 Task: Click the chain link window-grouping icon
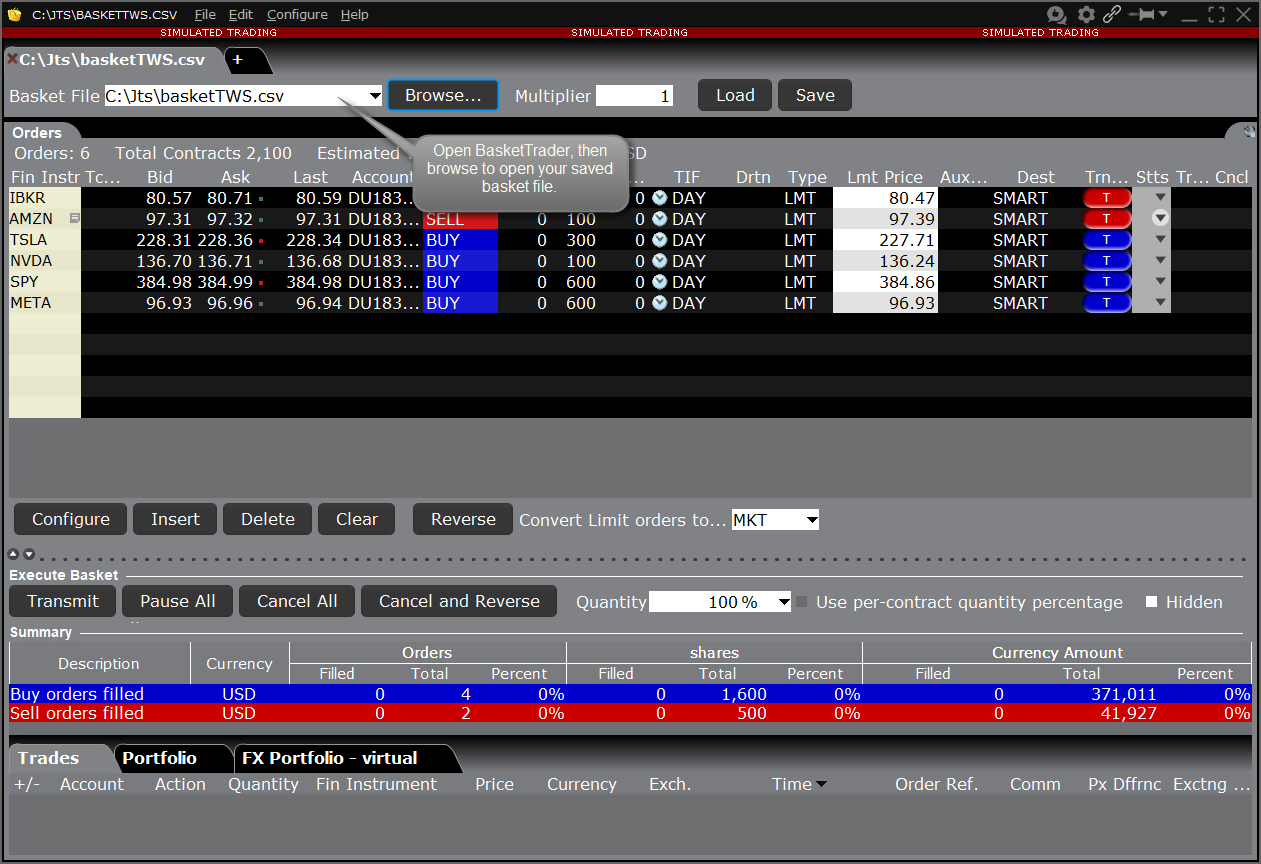pyautogui.click(x=1112, y=15)
